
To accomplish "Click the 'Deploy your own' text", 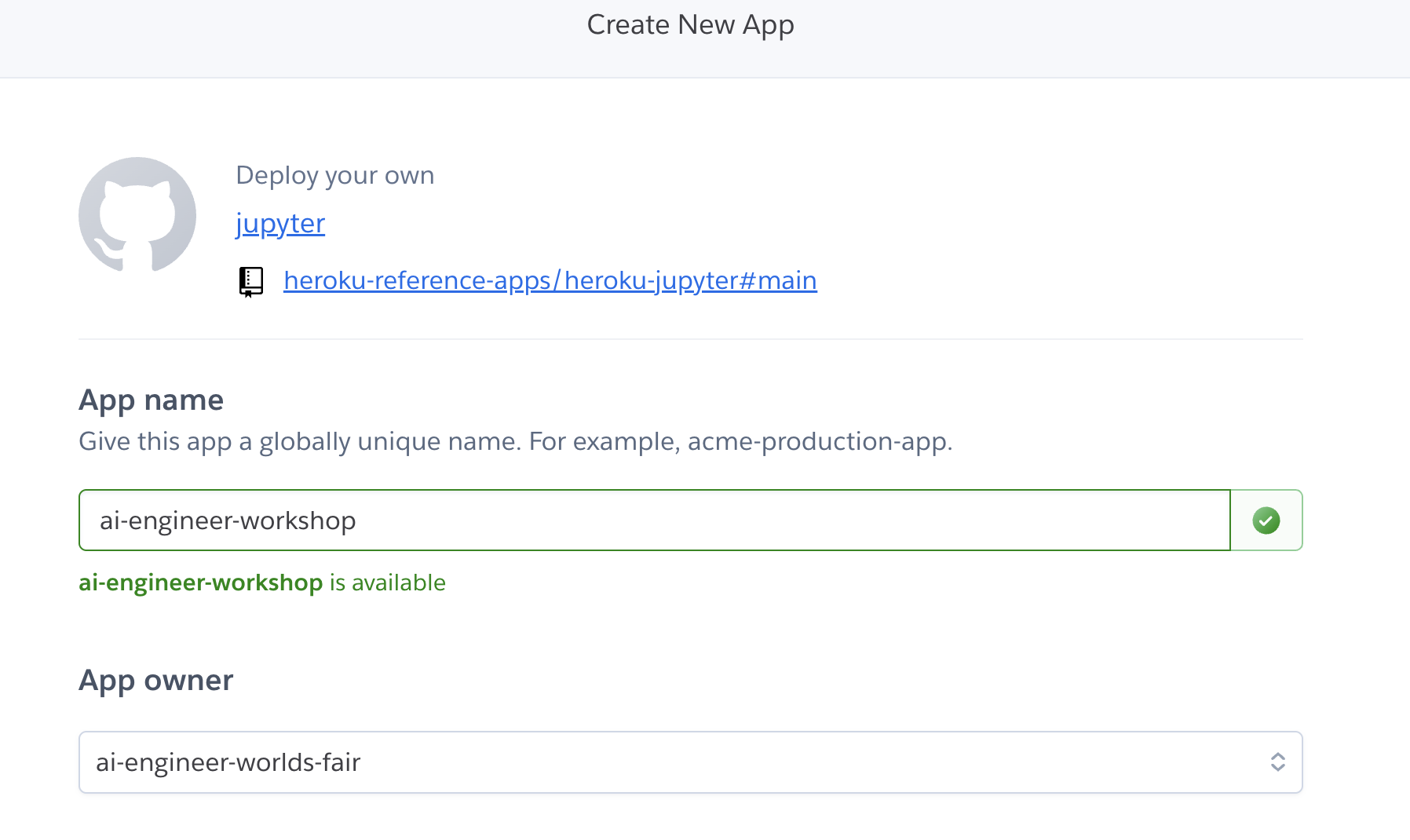I will (335, 175).
